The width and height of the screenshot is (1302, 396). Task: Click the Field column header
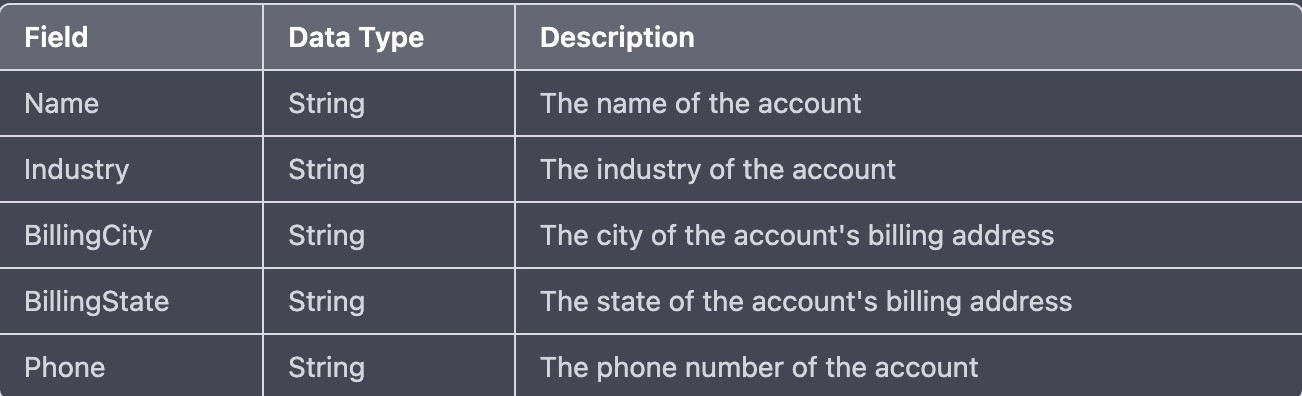coord(132,37)
